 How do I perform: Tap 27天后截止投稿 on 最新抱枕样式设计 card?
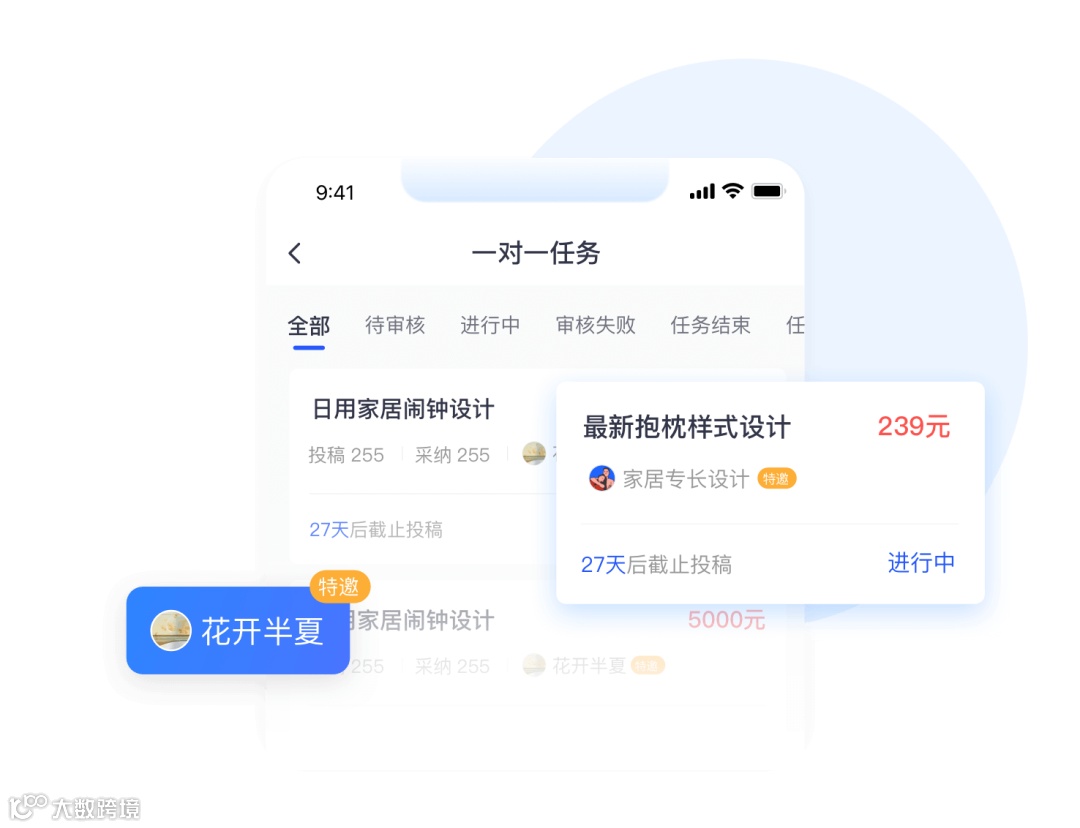point(656,565)
